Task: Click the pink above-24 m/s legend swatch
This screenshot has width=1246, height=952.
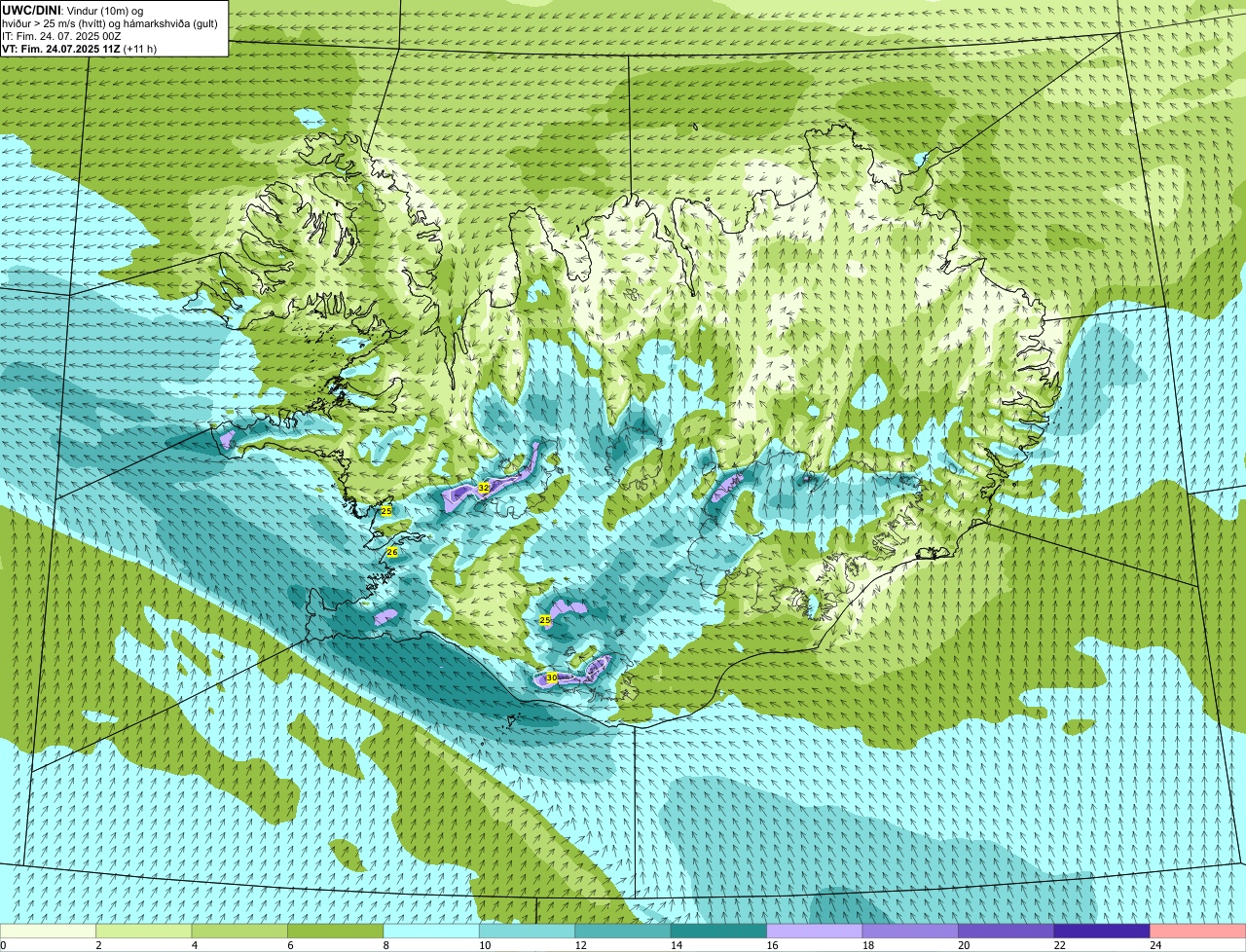Action: [x=1198, y=931]
